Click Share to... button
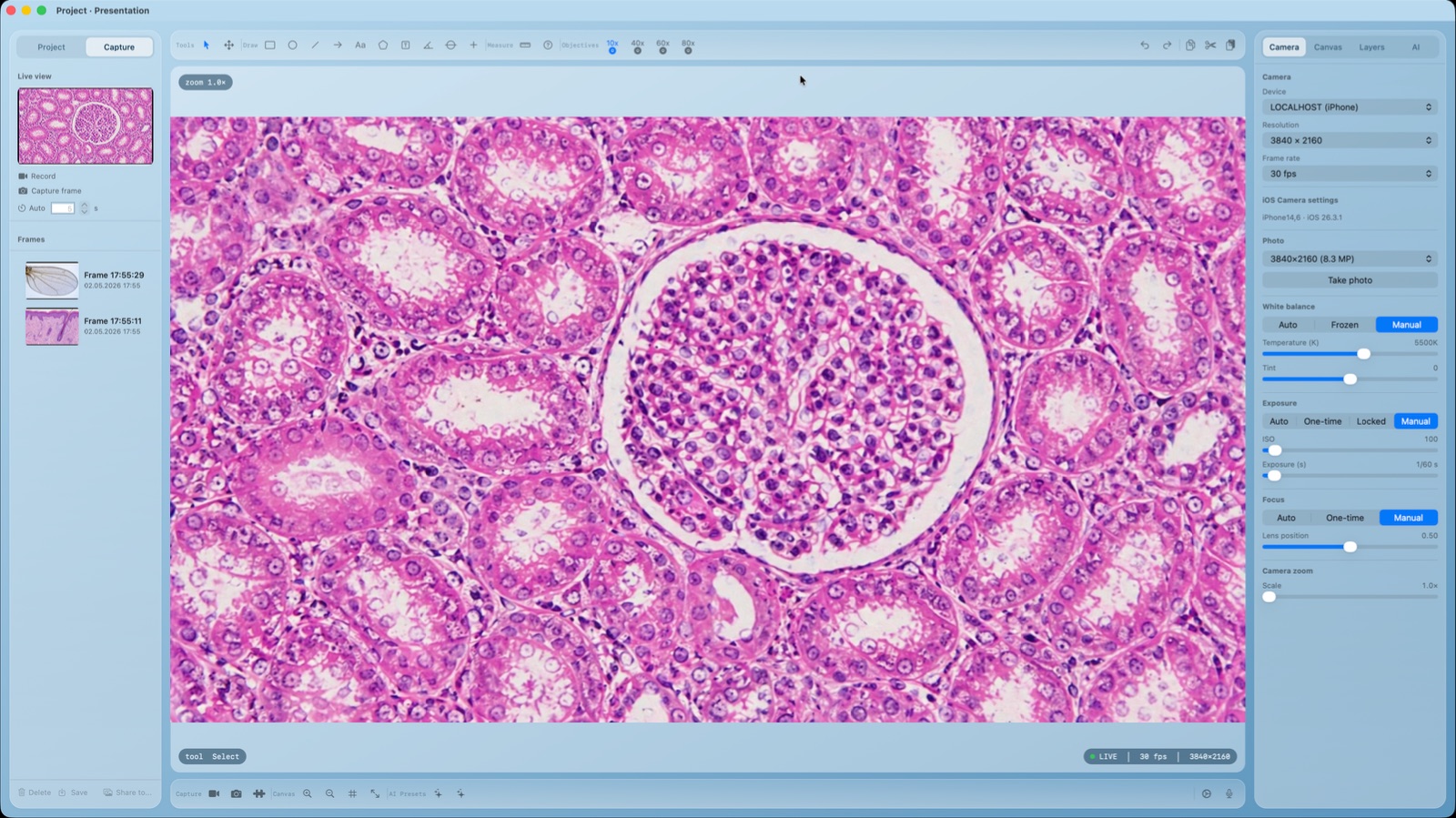Image resolution: width=1456 pixels, height=818 pixels. (x=127, y=793)
